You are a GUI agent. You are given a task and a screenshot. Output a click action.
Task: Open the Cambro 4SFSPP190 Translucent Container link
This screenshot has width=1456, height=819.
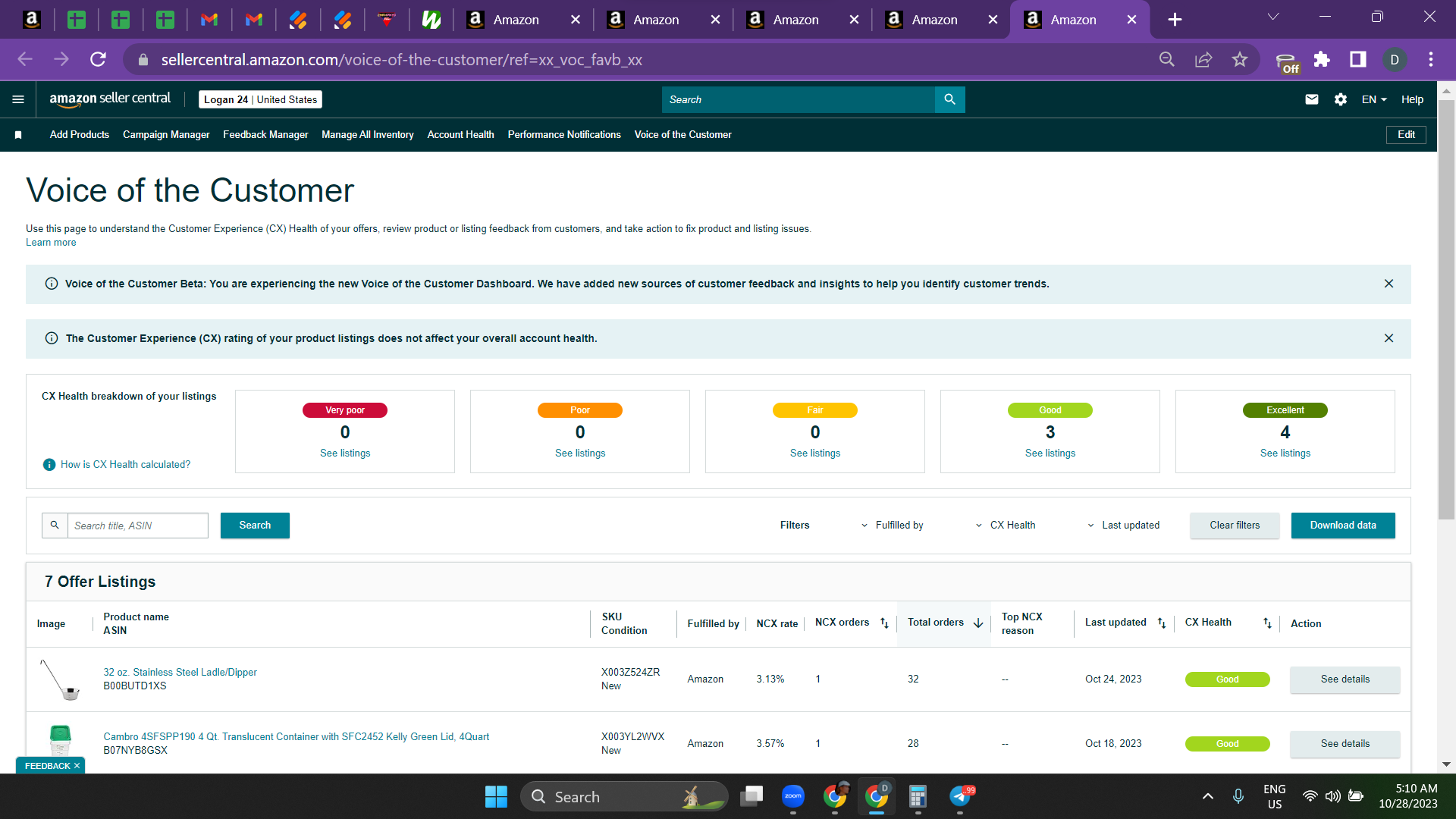(297, 737)
